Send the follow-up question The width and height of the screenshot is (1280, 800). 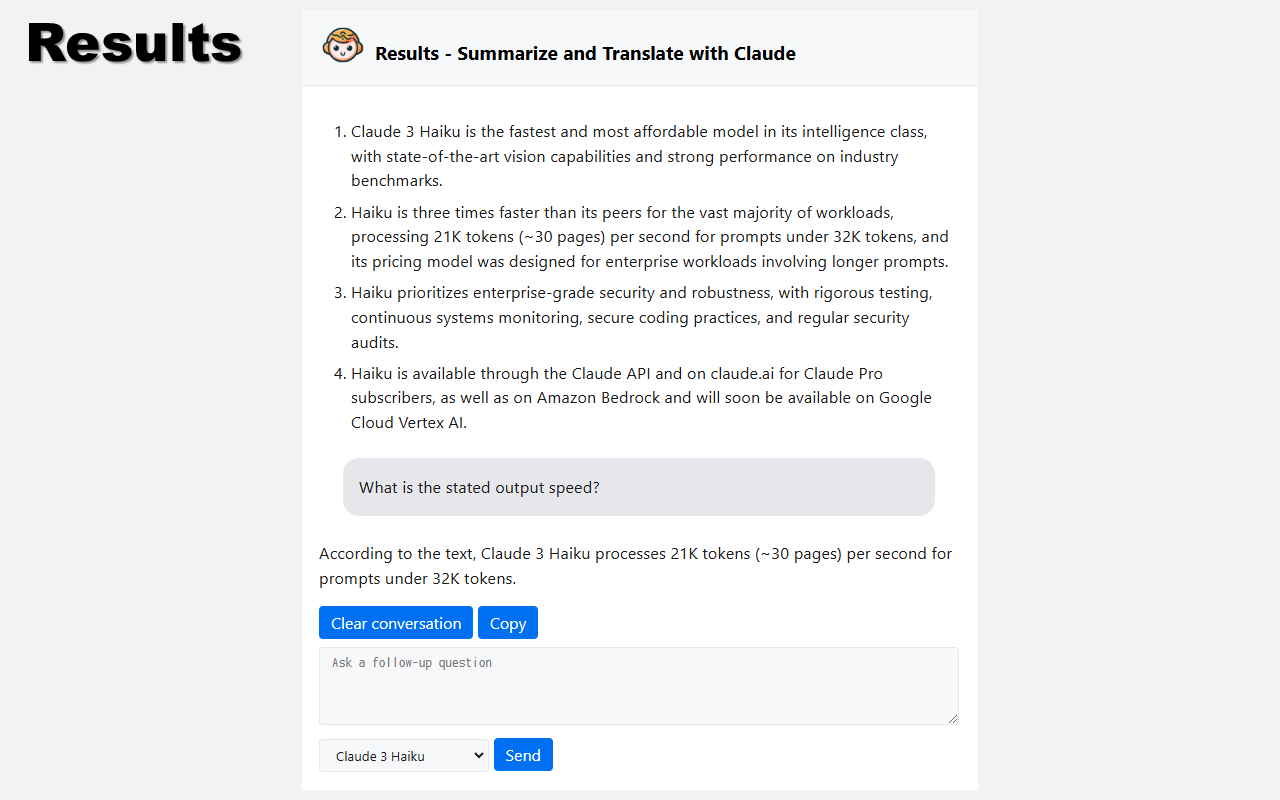pyautogui.click(x=523, y=755)
